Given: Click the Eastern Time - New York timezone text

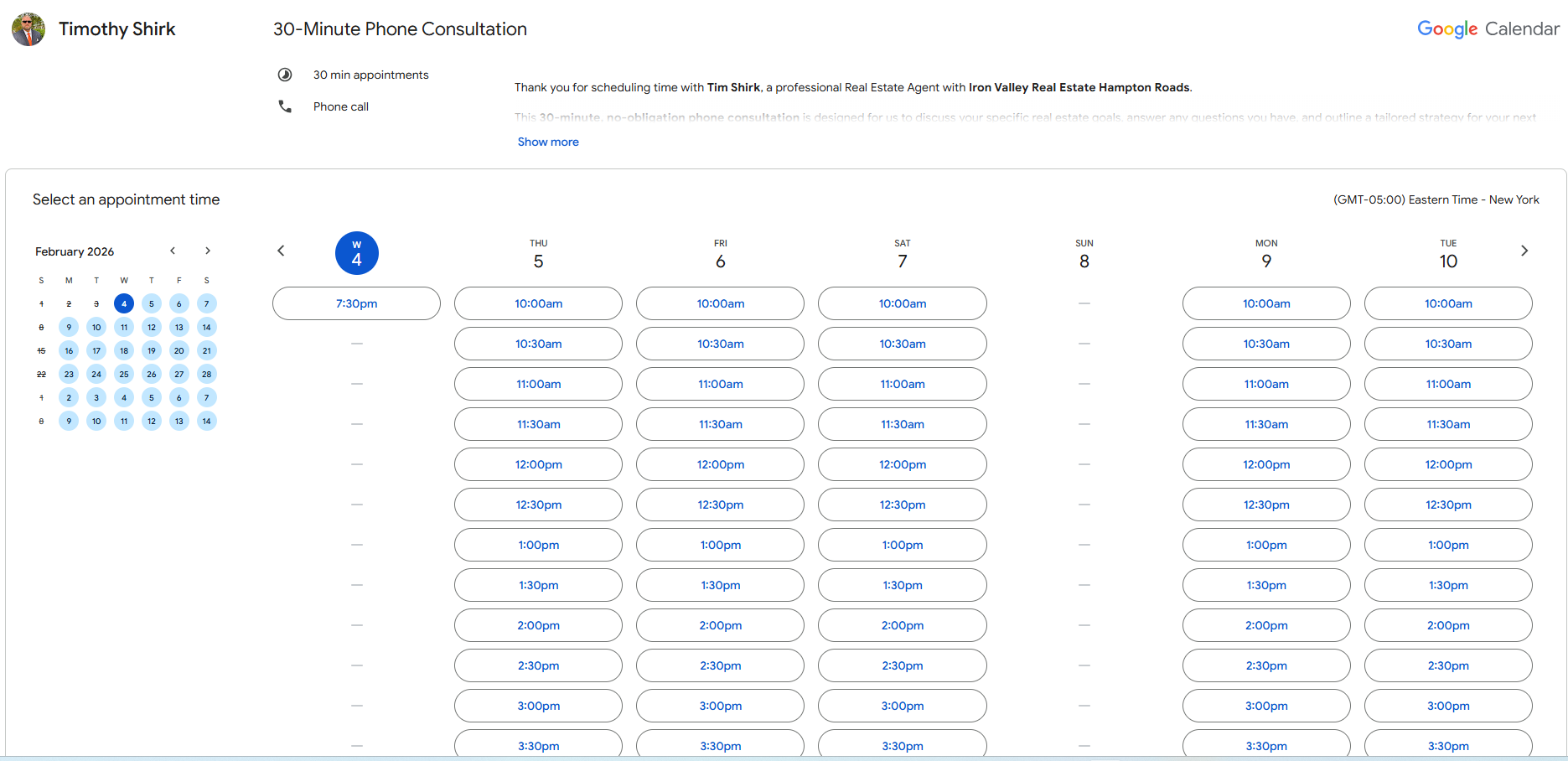Looking at the screenshot, I should click(1436, 199).
